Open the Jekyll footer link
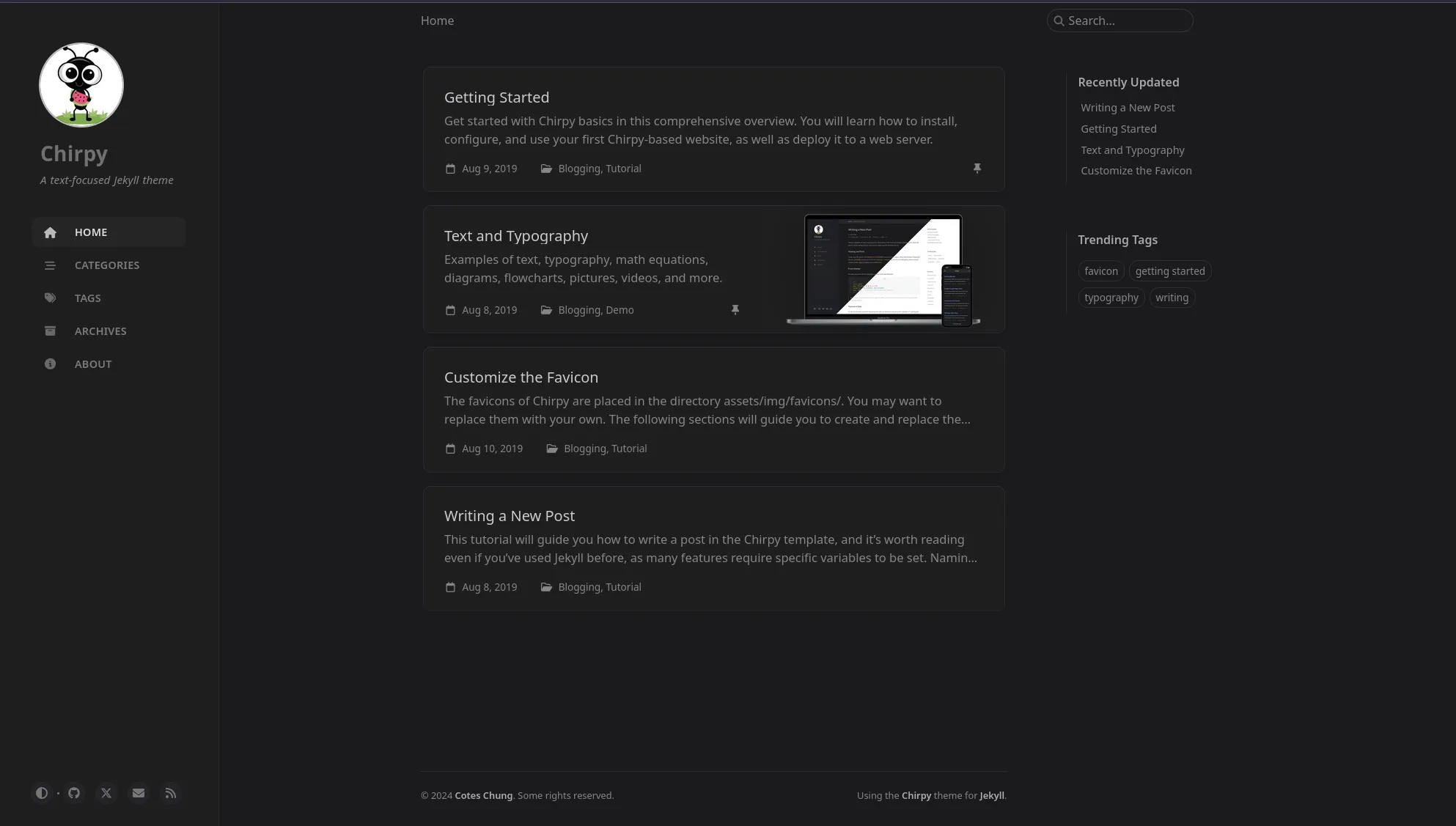Image resolution: width=1456 pixels, height=826 pixels. pos(993,795)
